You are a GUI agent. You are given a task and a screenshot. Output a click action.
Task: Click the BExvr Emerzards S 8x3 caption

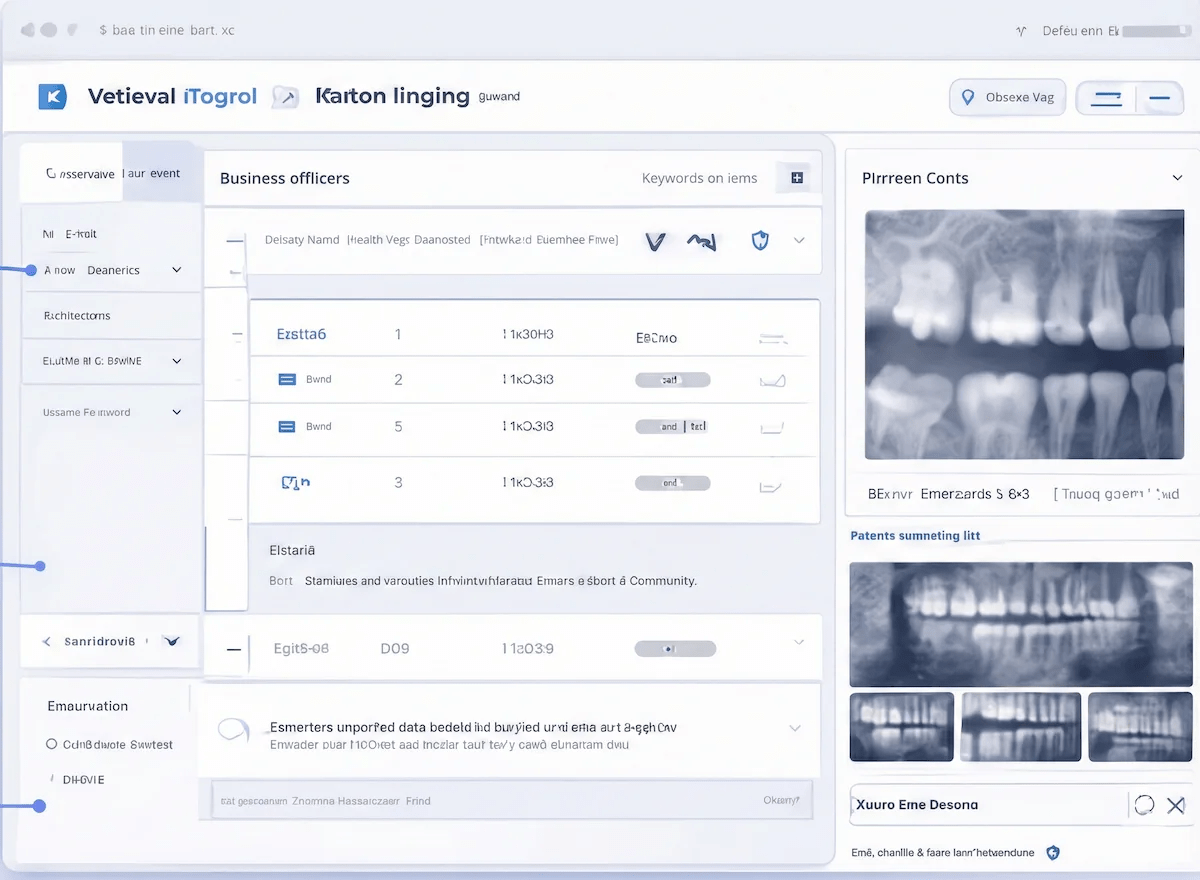point(949,494)
